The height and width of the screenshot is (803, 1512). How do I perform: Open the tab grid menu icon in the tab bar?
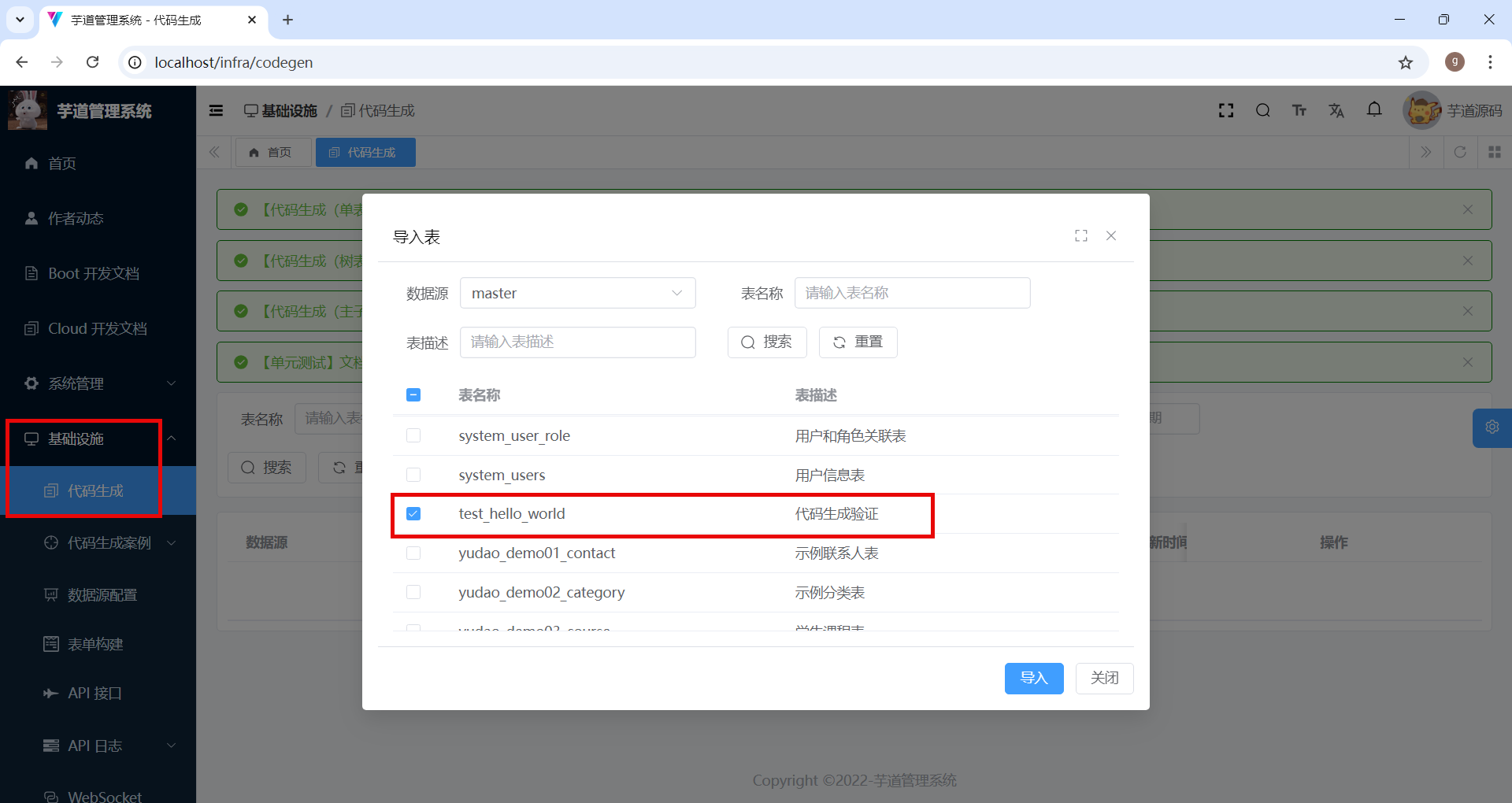(1494, 152)
